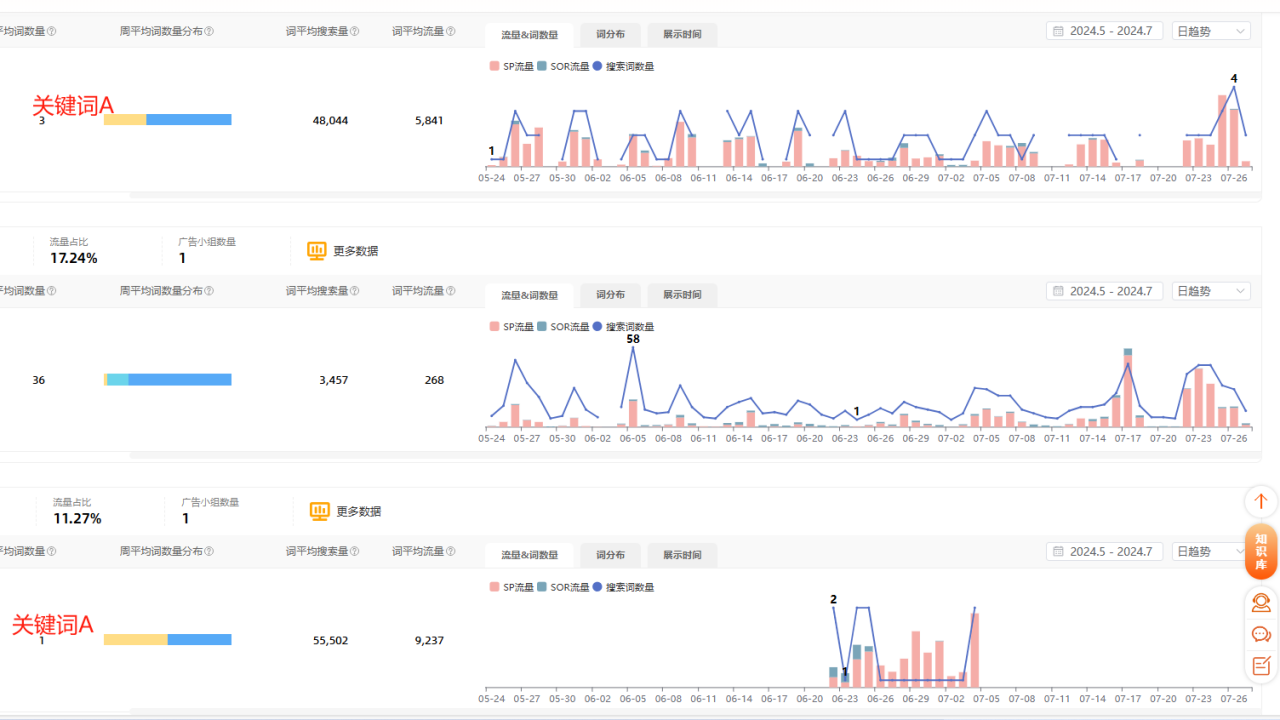Click help icon beside 周平均词数量分布 in 48,044 panel
Image resolution: width=1280 pixels, height=720 pixels.
tap(209, 31)
